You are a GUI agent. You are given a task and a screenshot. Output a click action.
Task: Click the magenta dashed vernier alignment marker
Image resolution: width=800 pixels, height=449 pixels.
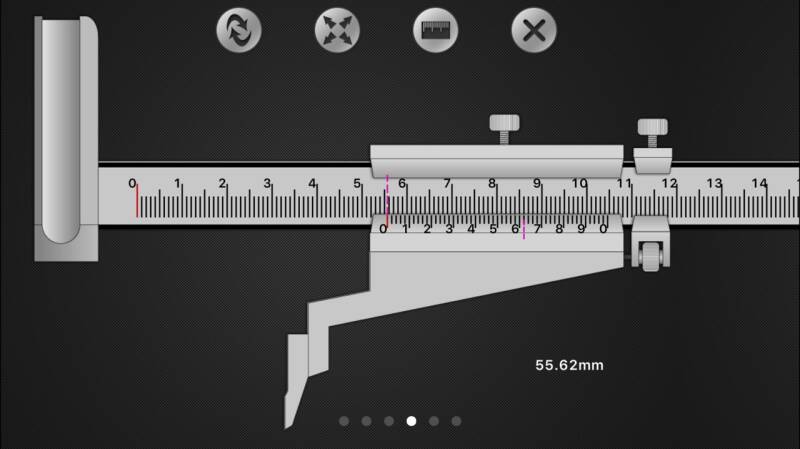click(x=523, y=230)
